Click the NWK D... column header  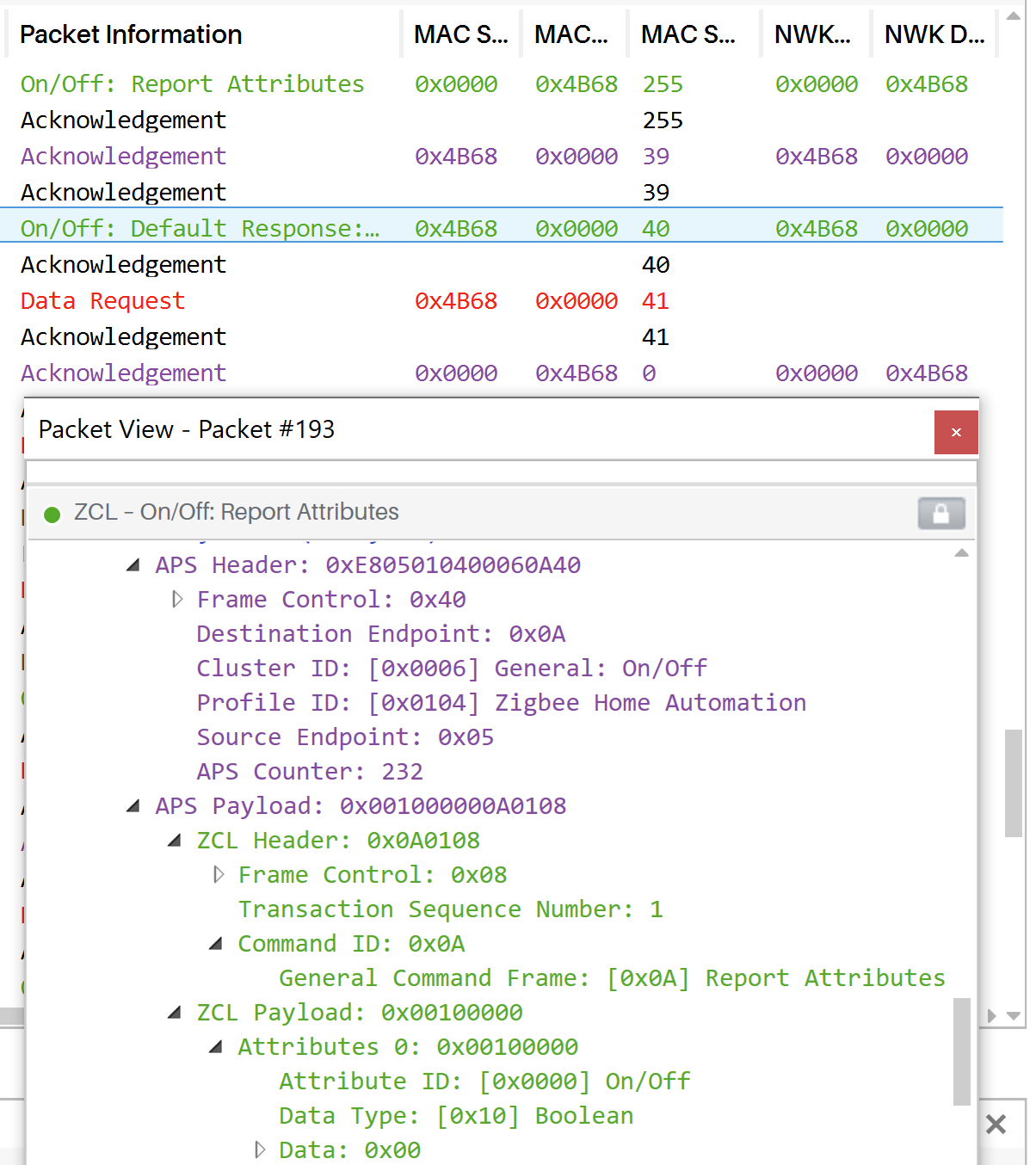(933, 34)
